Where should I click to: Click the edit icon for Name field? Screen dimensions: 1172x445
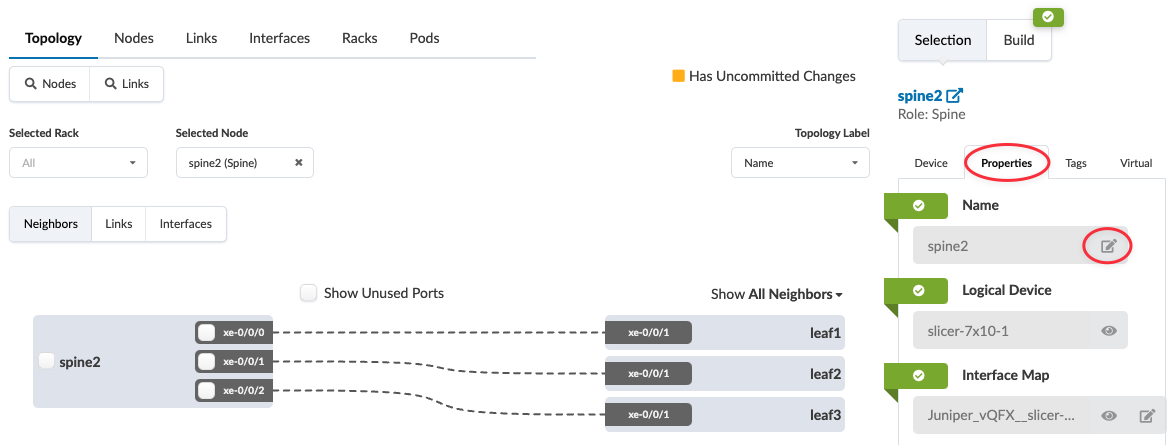pyautogui.click(x=1108, y=245)
